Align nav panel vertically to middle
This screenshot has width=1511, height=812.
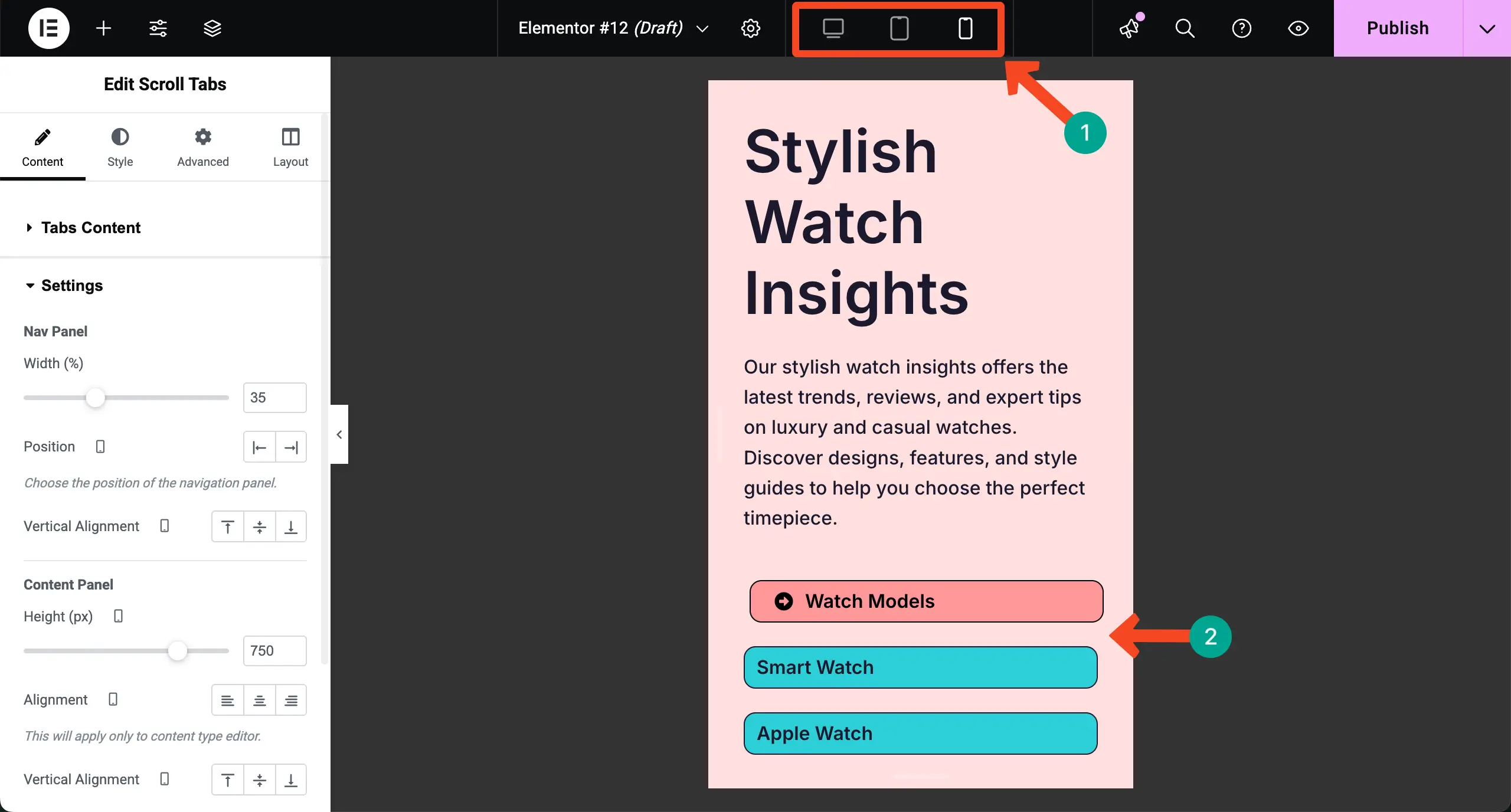click(260, 526)
